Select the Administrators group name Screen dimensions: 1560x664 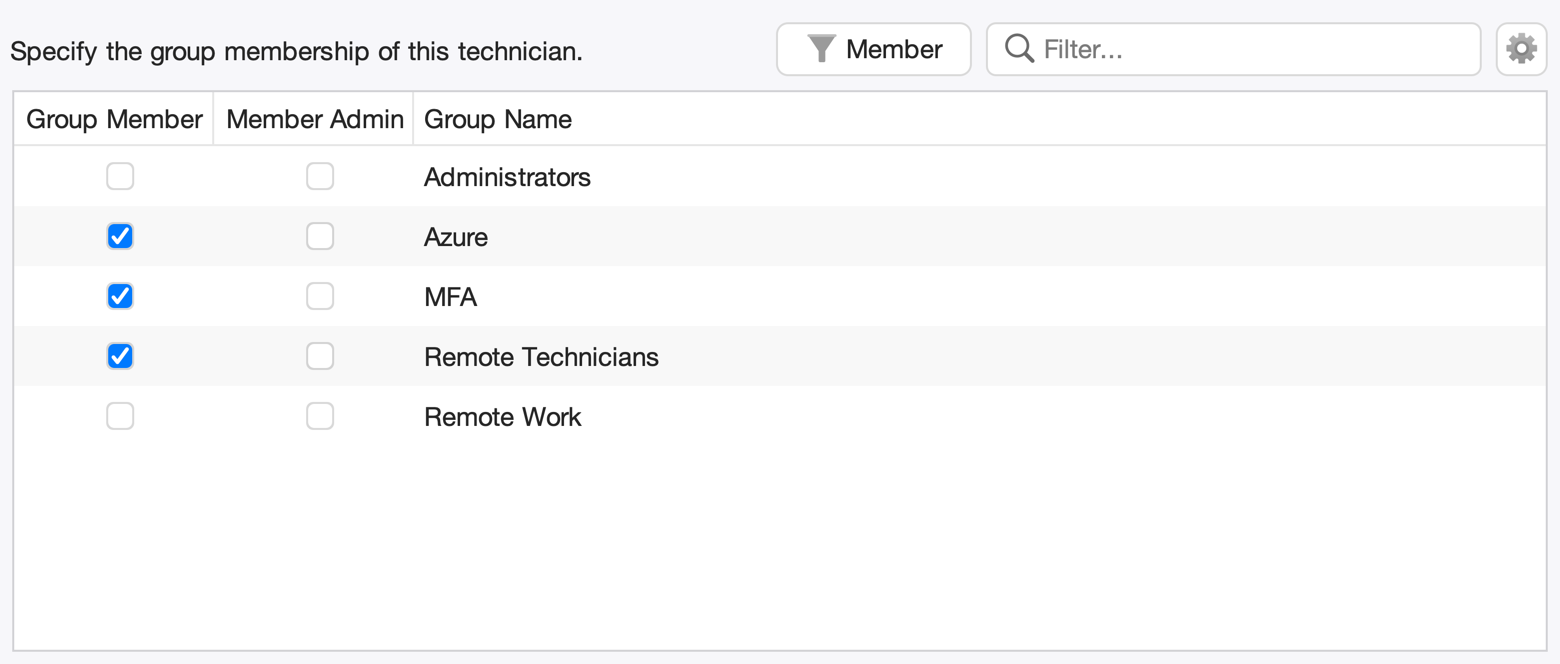(507, 177)
